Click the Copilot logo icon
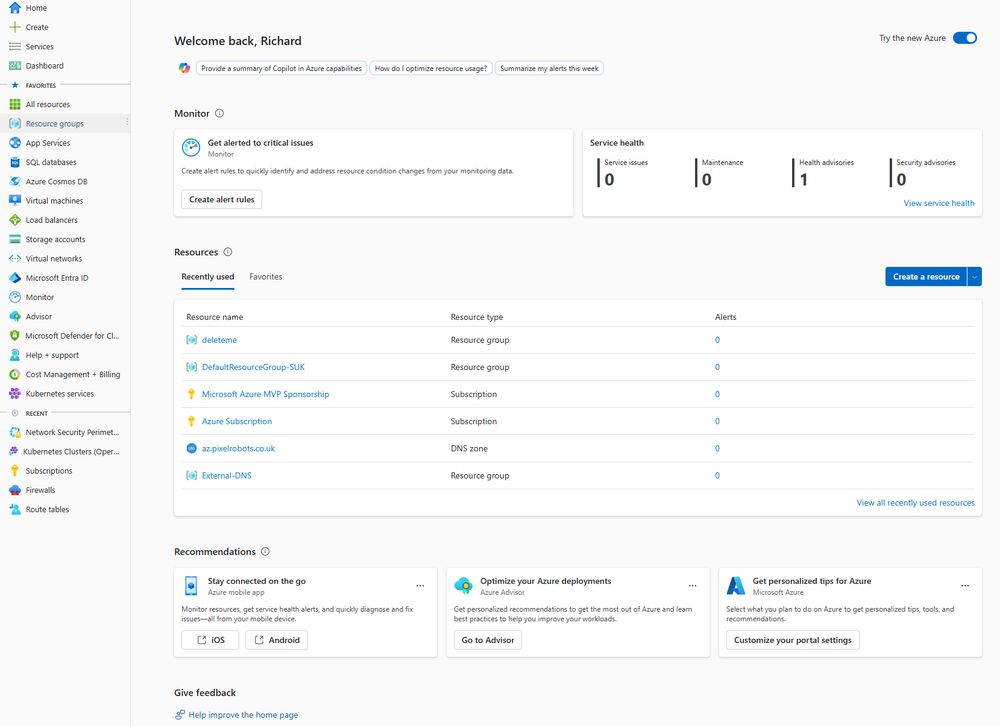 click(x=184, y=68)
